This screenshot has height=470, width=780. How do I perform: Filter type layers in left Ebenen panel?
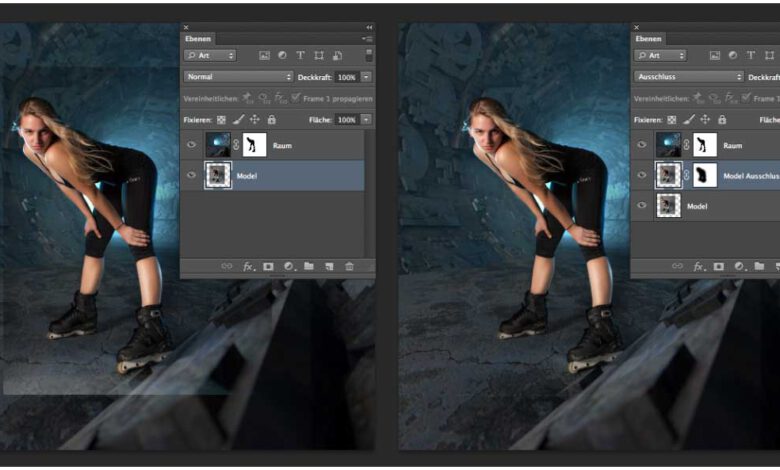pyautogui.click(x=300, y=55)
